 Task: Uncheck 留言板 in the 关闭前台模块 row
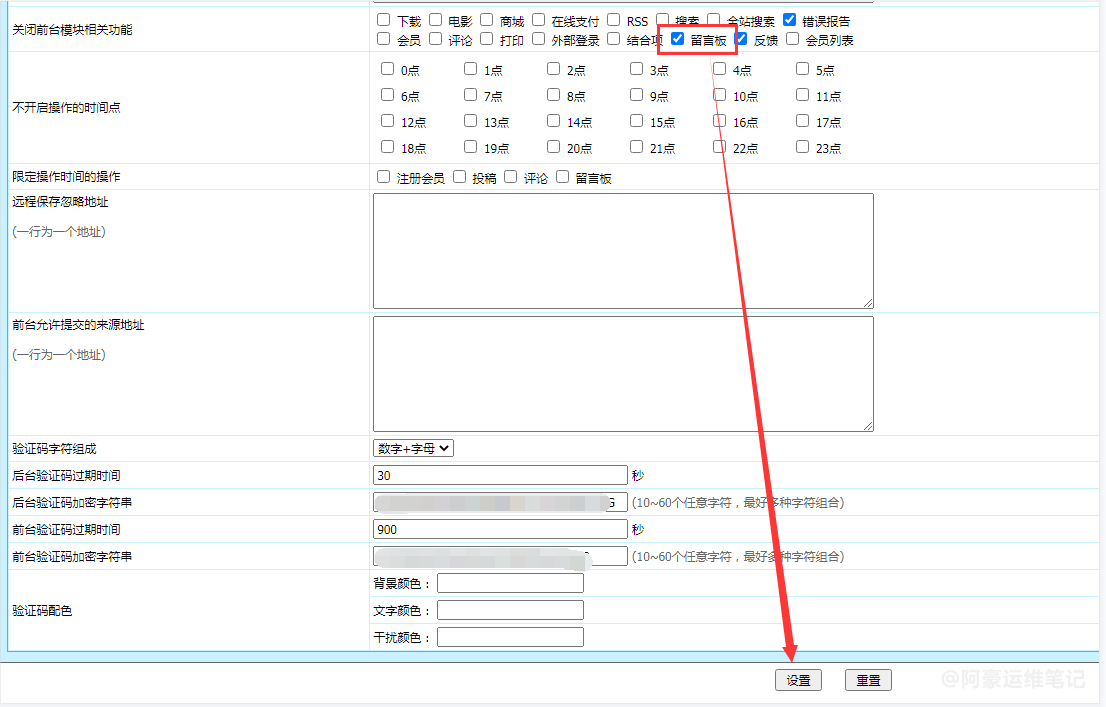click(678, 39)
